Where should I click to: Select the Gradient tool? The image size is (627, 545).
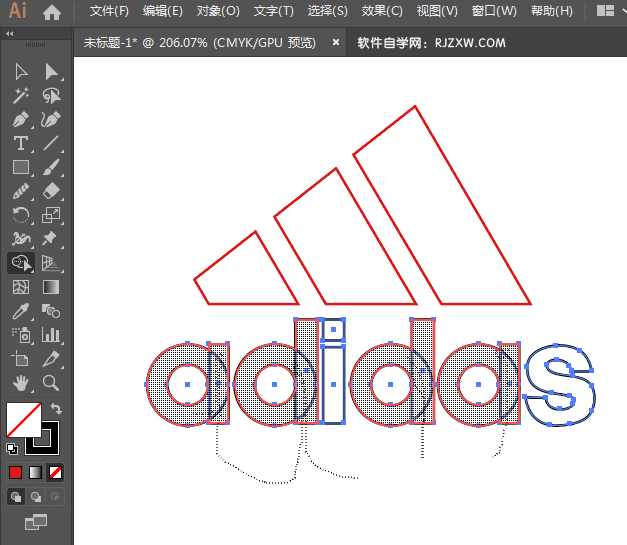(51, 287)
